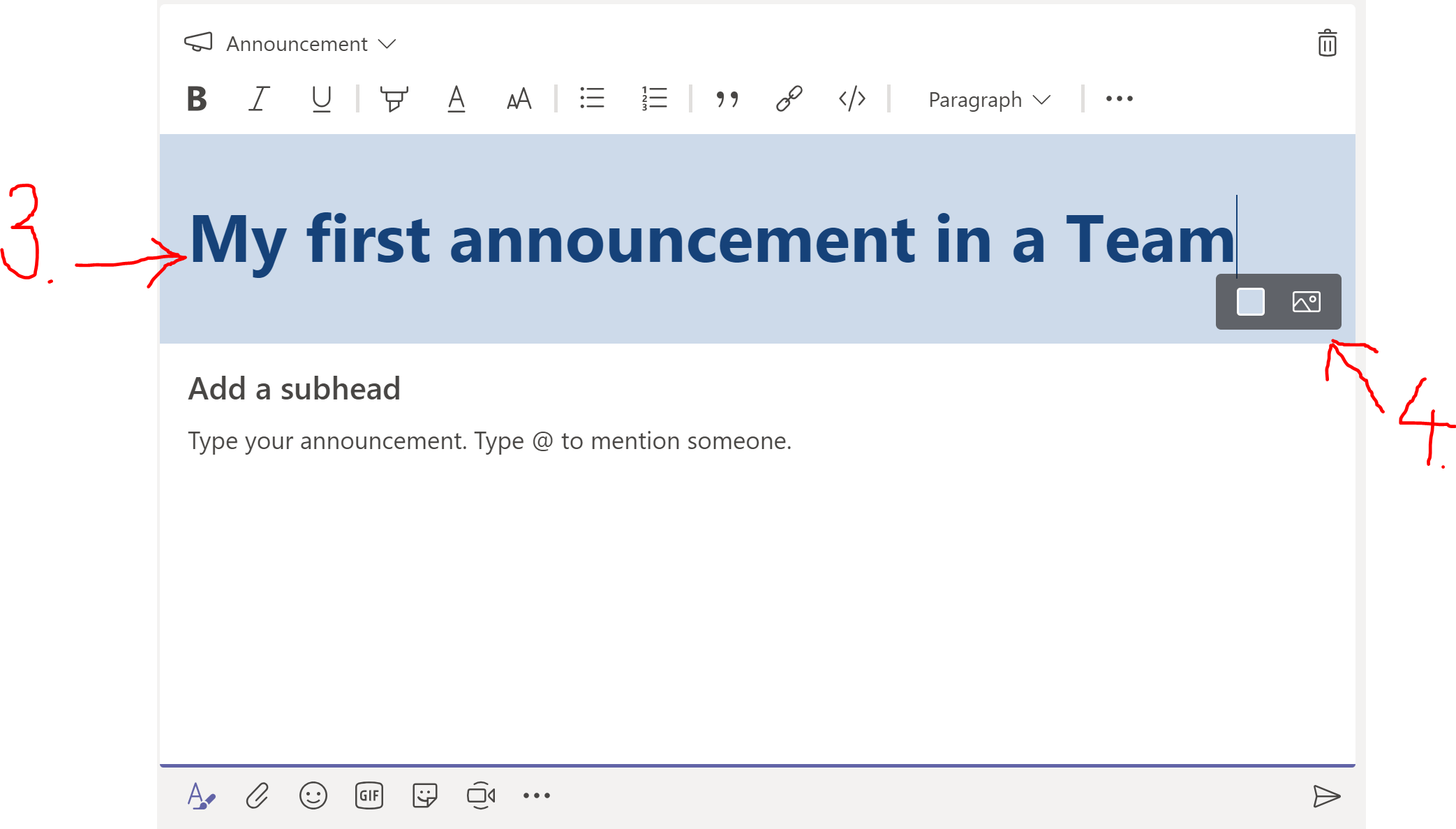Image resolution: width=1456 pixels, height=829 pixels.
Task: Open the sticker picker
Action: click(x=424, y=795)
